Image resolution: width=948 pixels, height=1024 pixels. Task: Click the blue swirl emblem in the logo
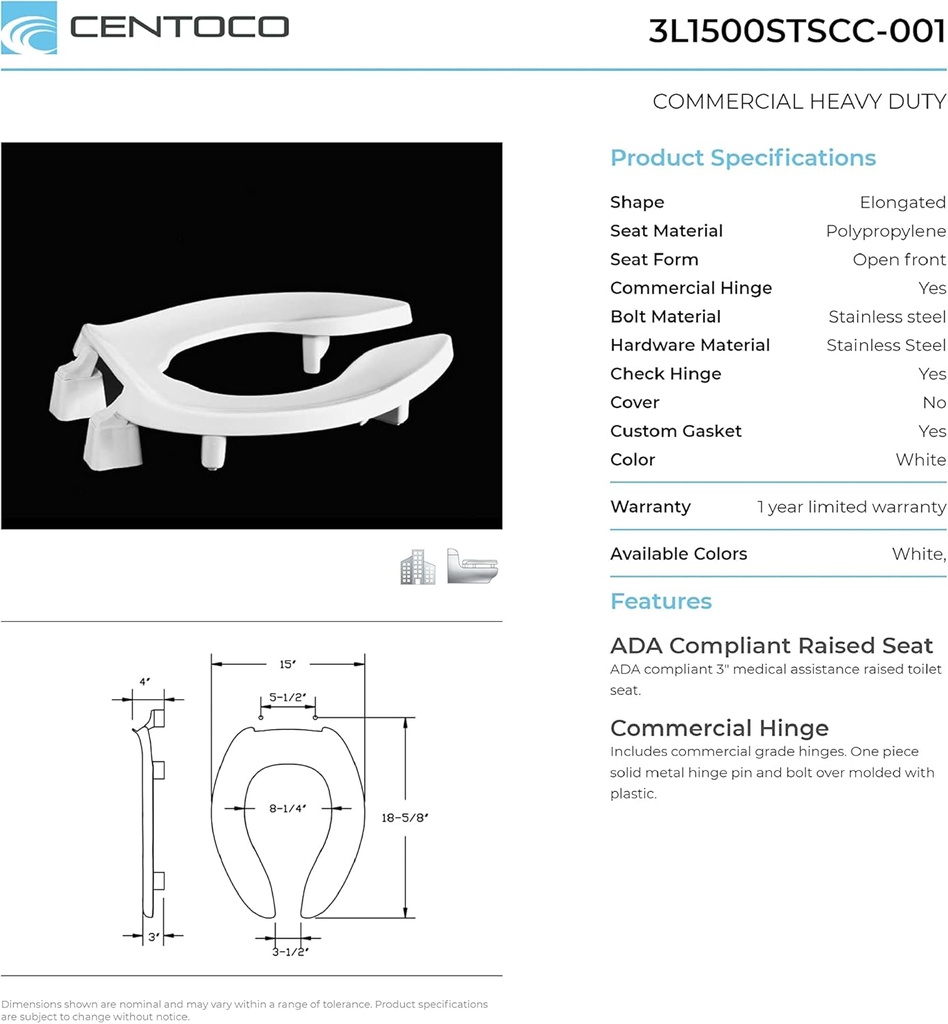pyautogui.click(x=29, y=29)
